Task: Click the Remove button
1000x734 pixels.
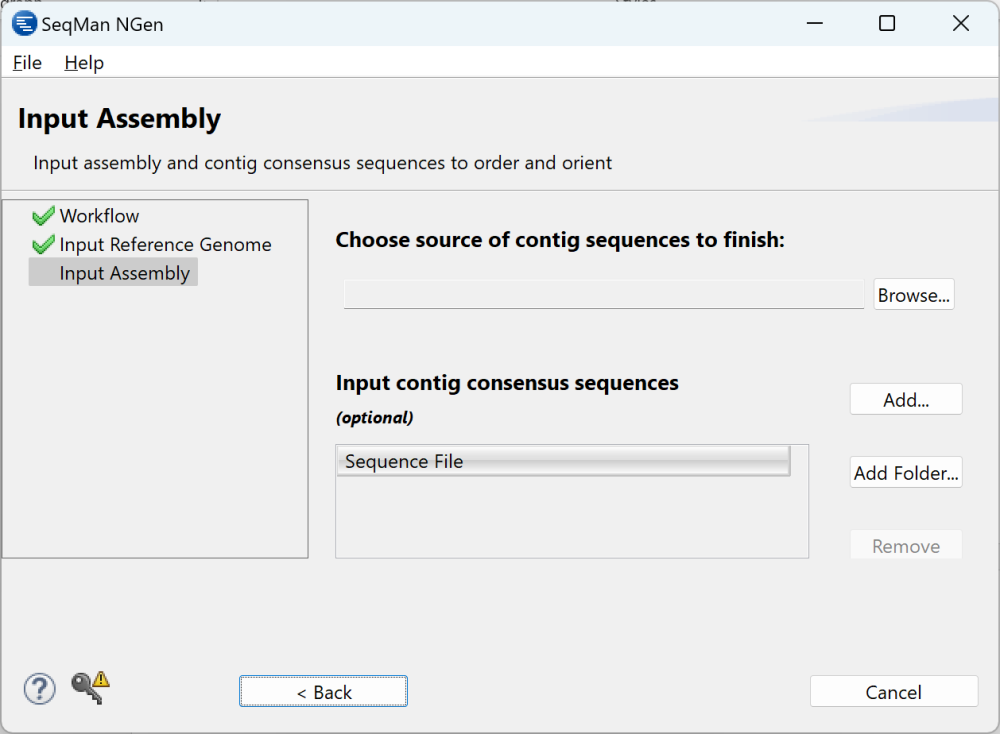Action: 906,545
